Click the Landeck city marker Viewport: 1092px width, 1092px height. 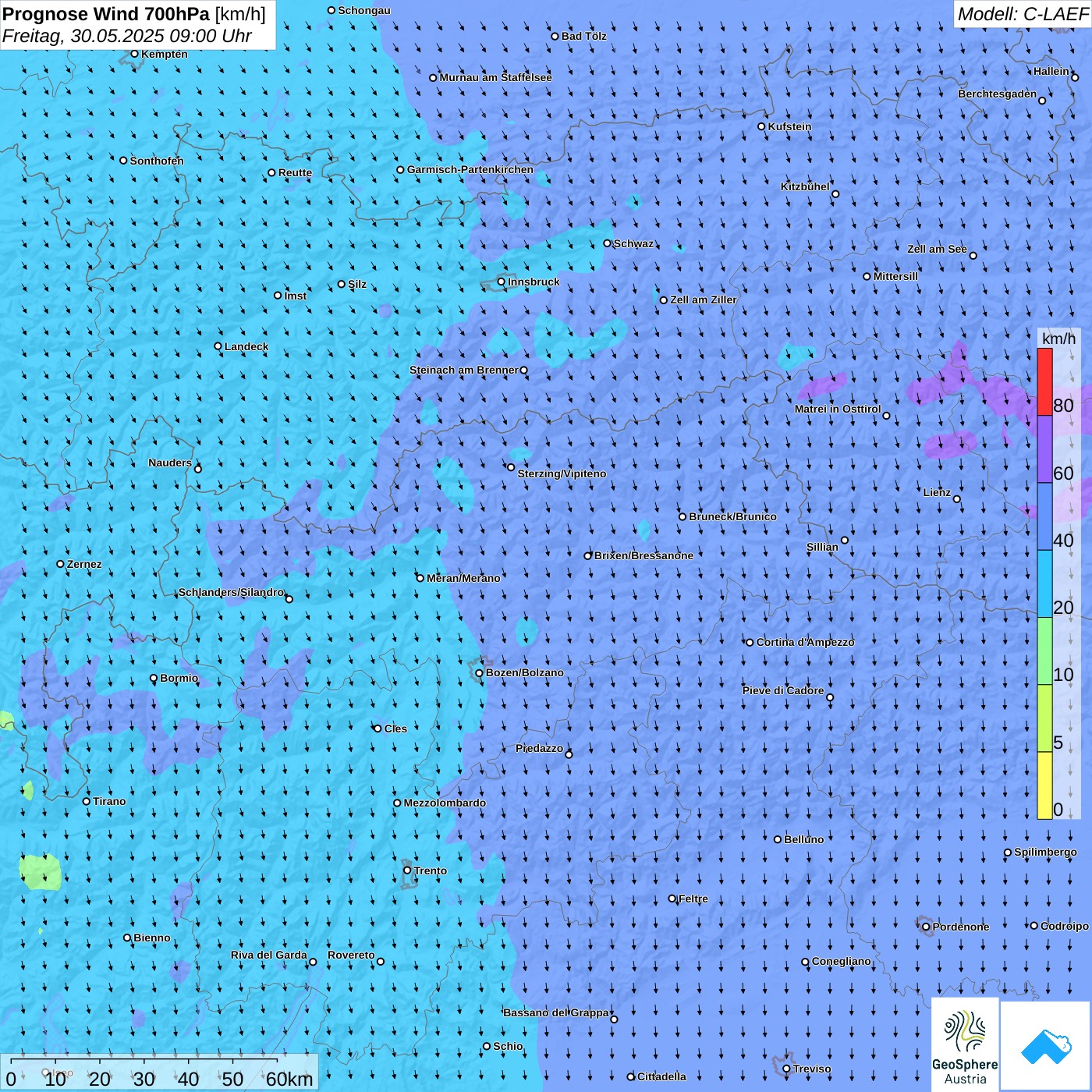[218, 346]
